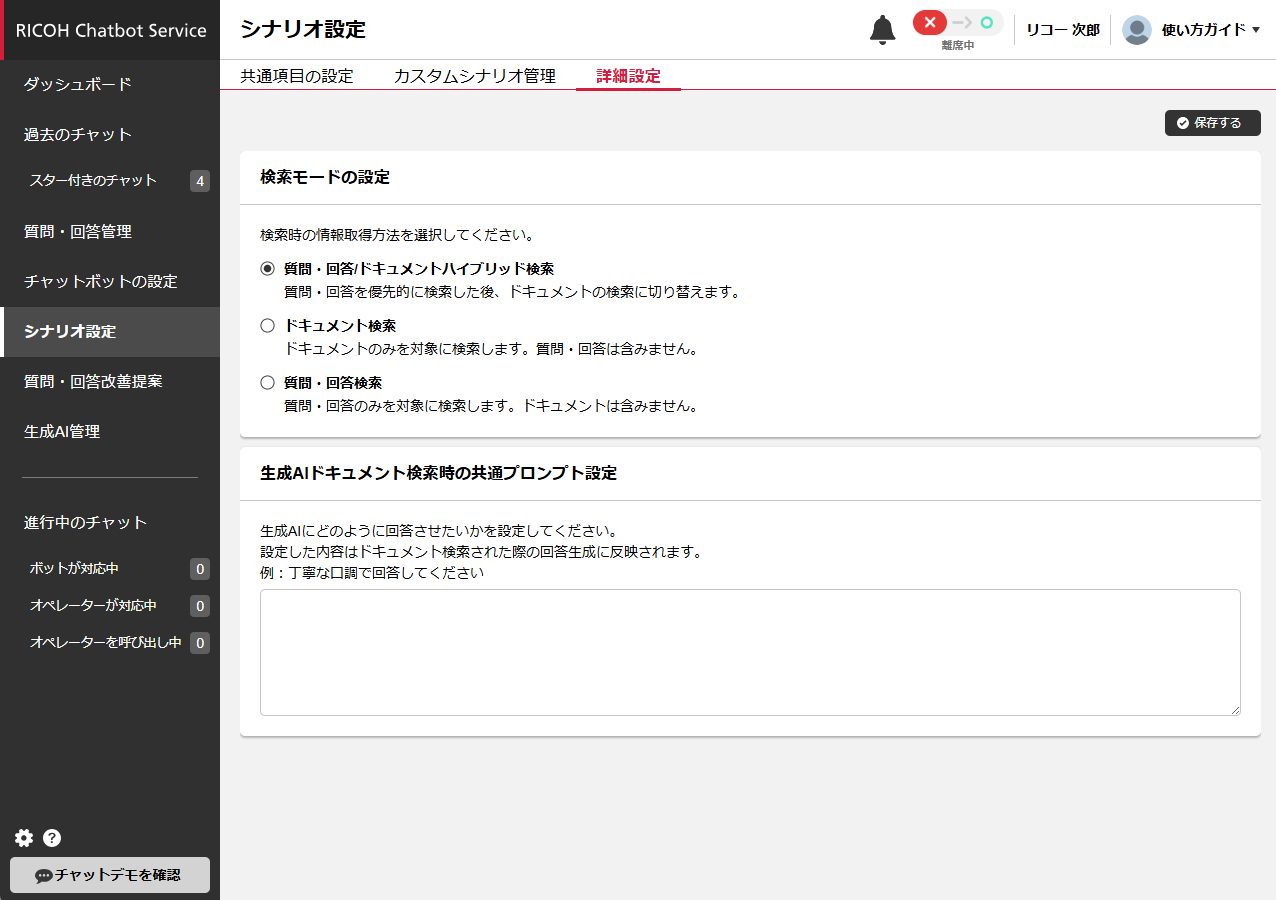Toggle the away status switch
The width and height of the screenshot is (1276, 900).
(957, 23)
